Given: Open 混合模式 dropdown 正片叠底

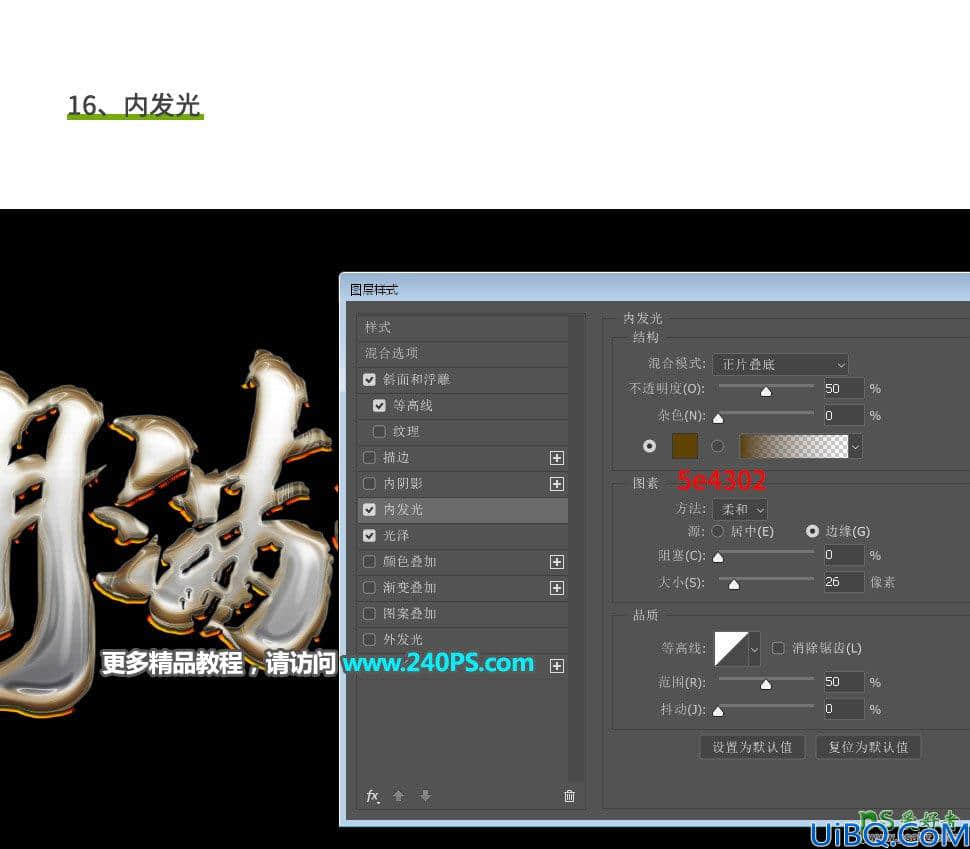Looking at the screenshot, I should pos(781,364).
